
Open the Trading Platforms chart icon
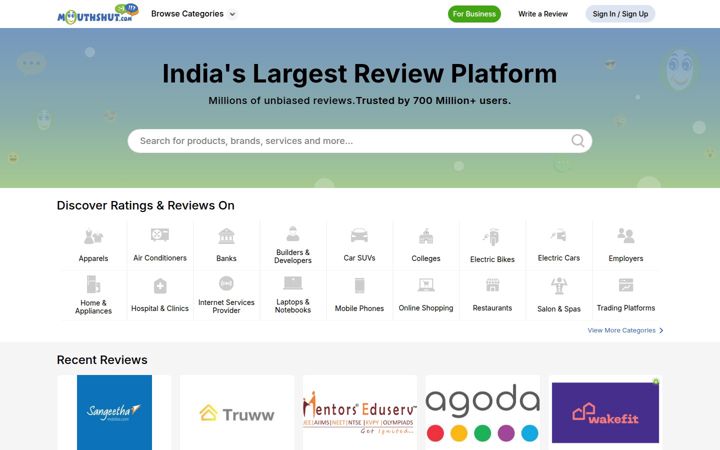626,285
